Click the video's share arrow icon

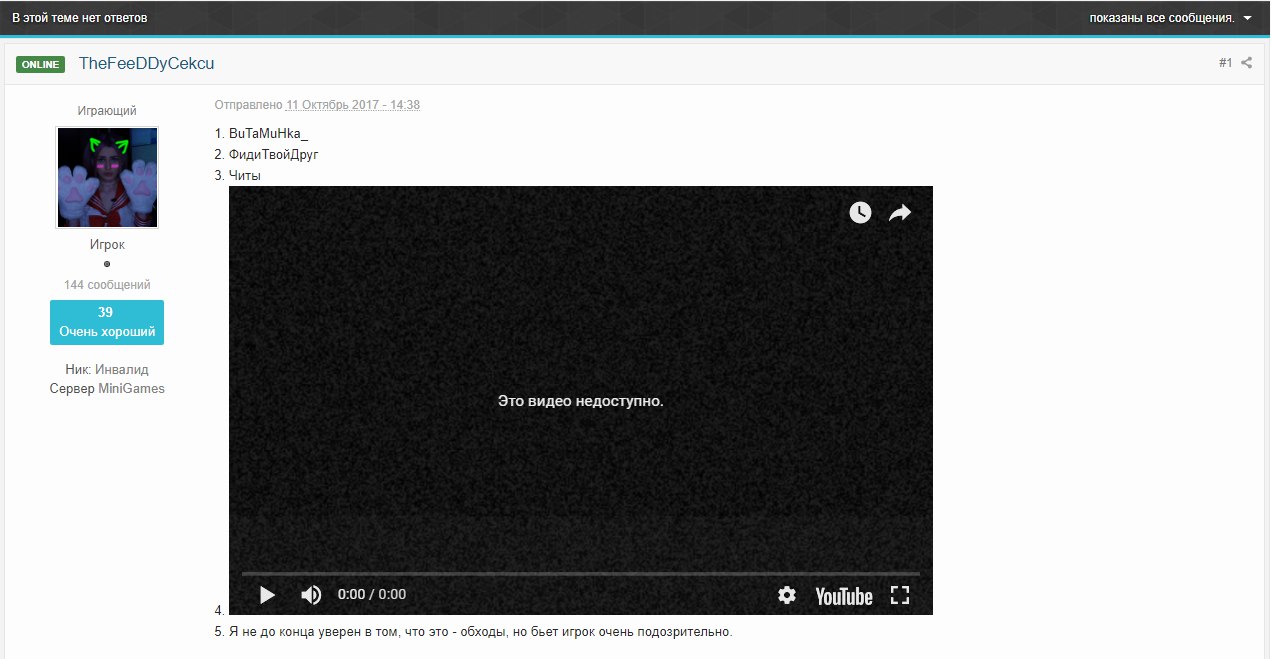point(900,212)
